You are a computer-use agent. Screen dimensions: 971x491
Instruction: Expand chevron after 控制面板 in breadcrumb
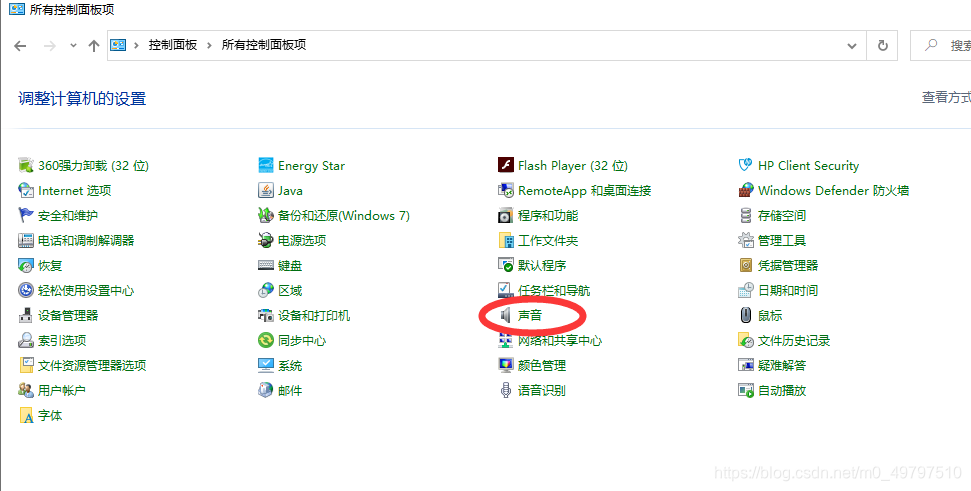click(x=209, y=45)
